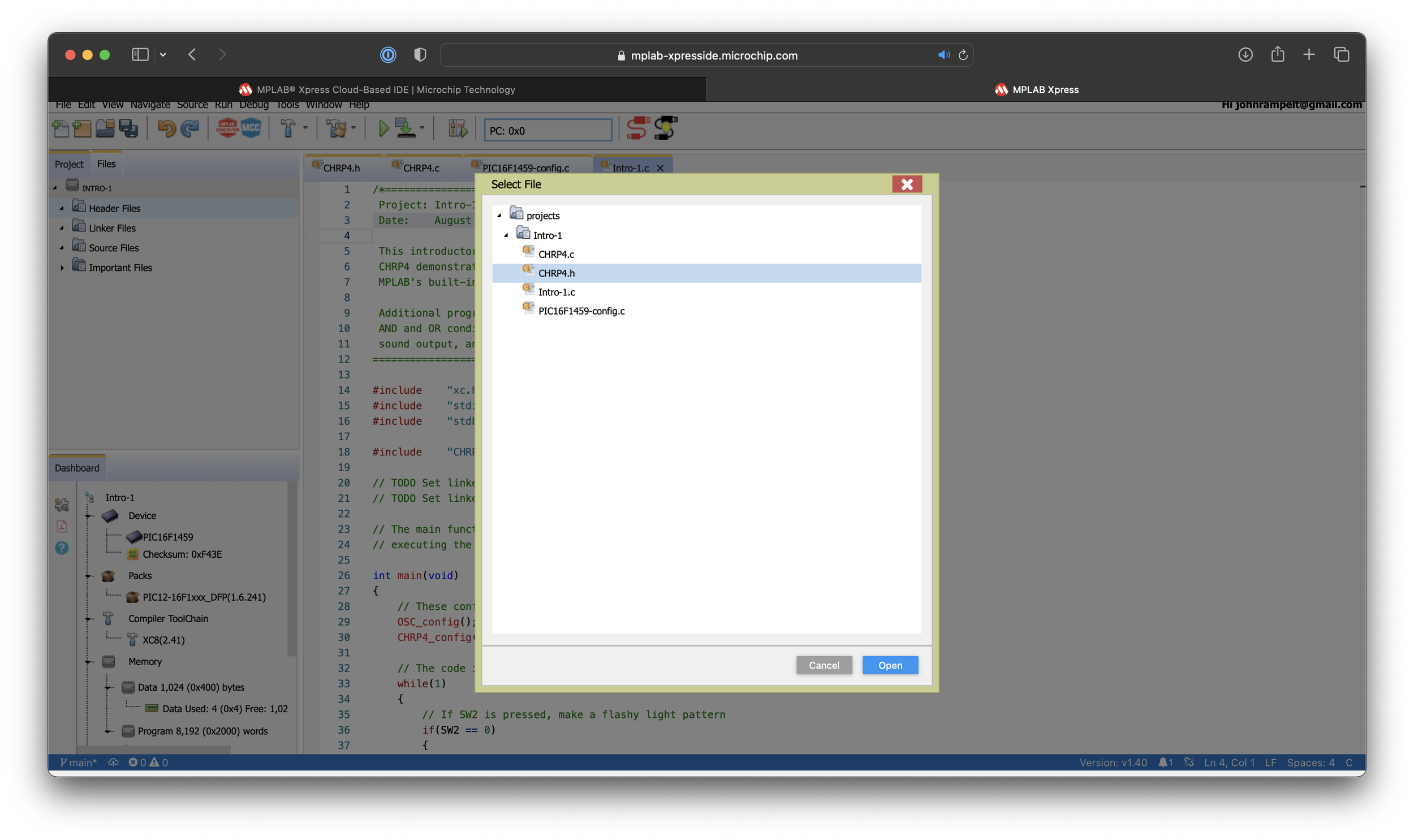
Task: Click the Build Project hammer icon
Action: point(288,129)
